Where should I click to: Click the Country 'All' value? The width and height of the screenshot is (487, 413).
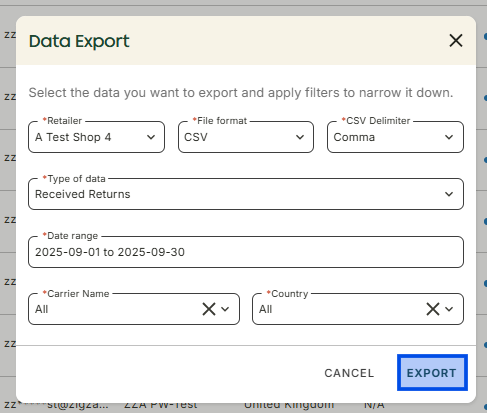pos(266,309)
